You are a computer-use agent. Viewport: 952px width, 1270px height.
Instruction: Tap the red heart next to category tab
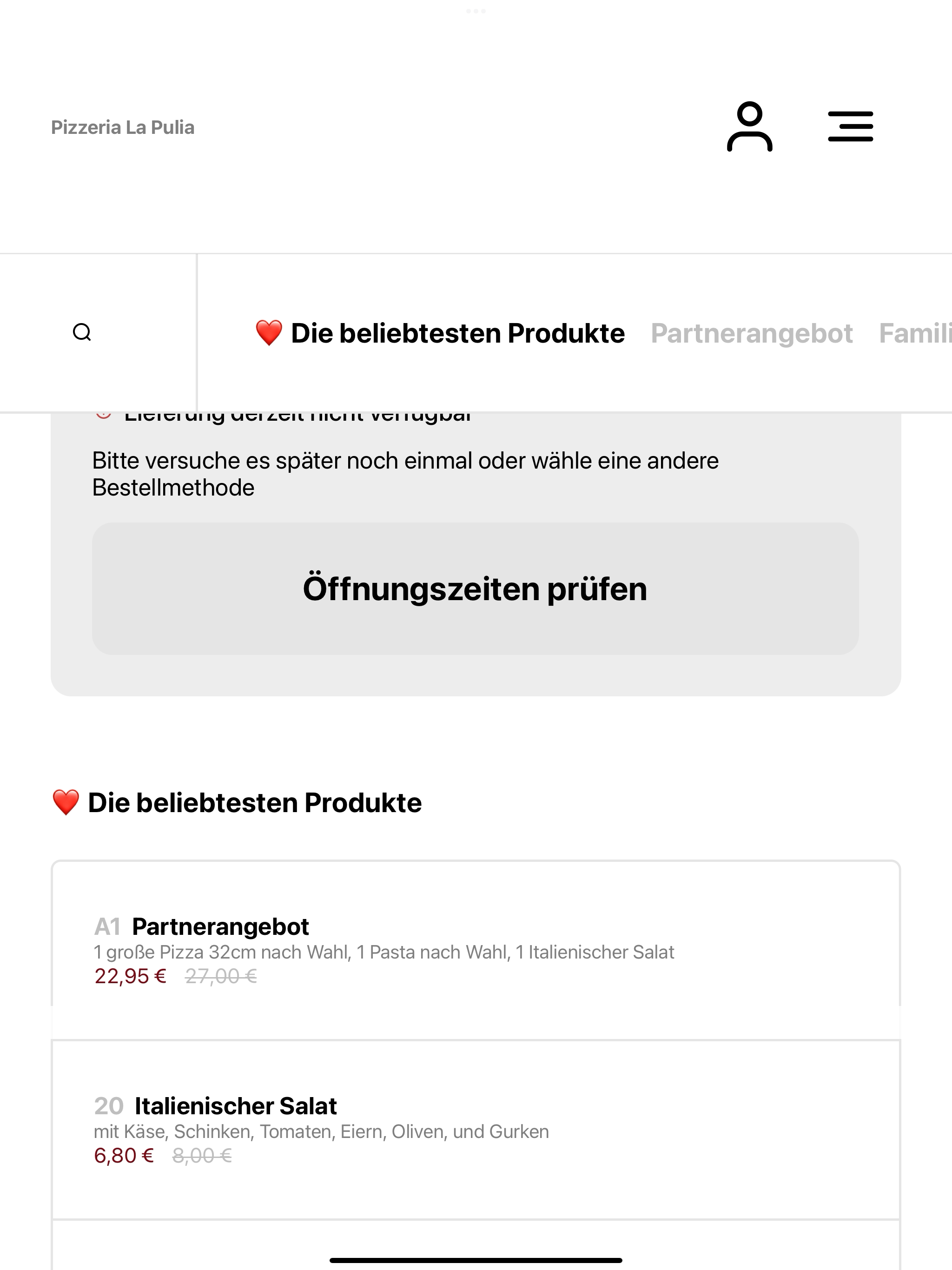(x=269, y=333)
